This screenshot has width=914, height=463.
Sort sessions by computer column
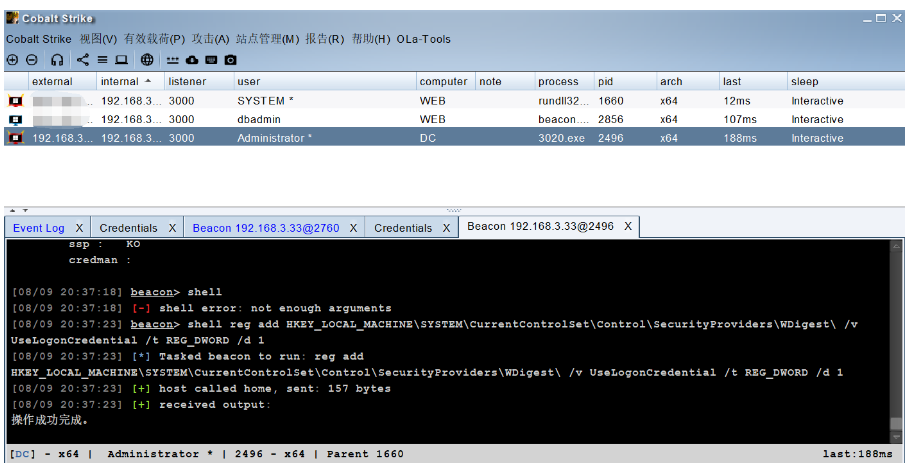tap(446, 82)
